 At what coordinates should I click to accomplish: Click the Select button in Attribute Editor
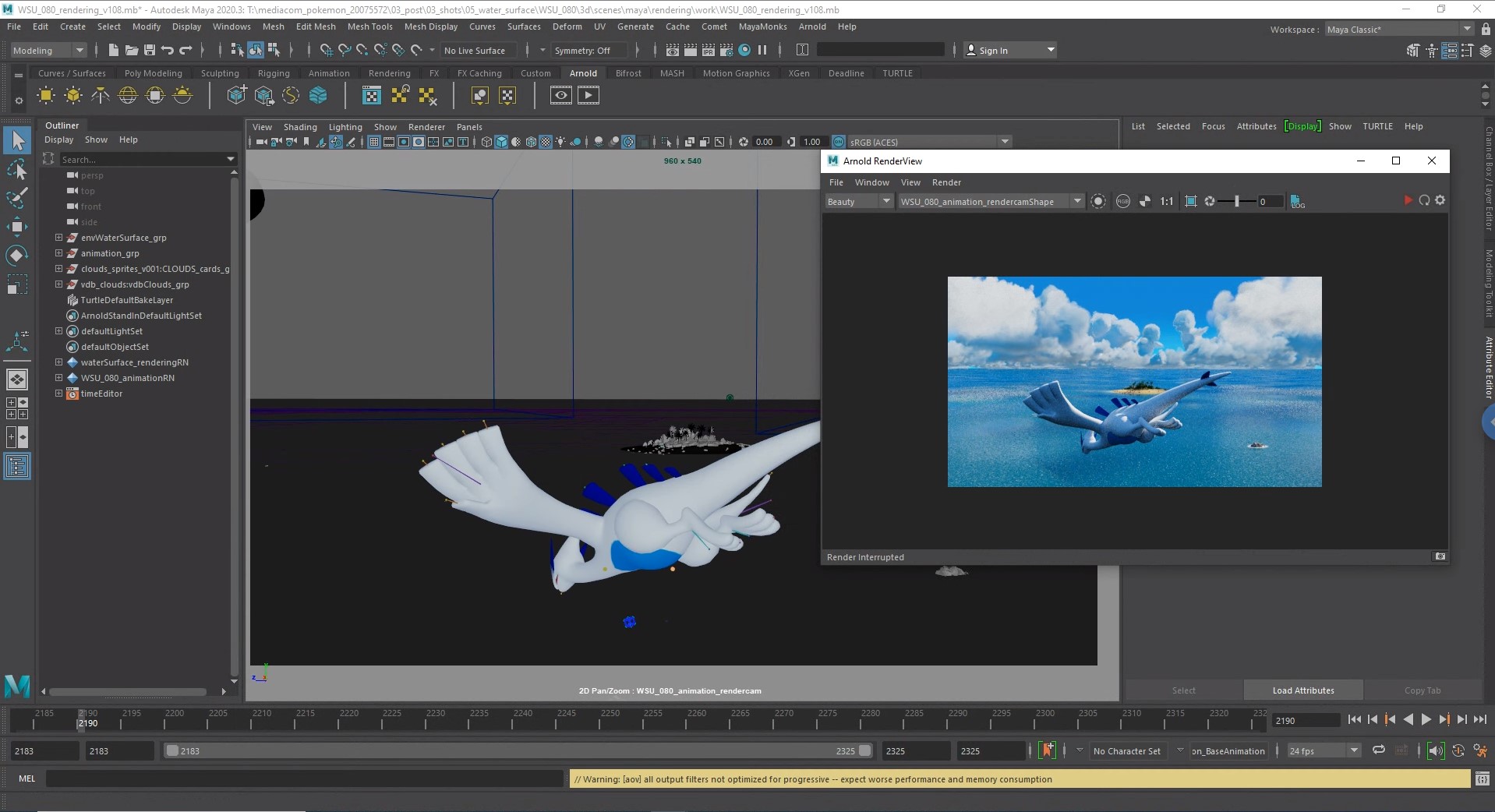tap(1183, 690)
